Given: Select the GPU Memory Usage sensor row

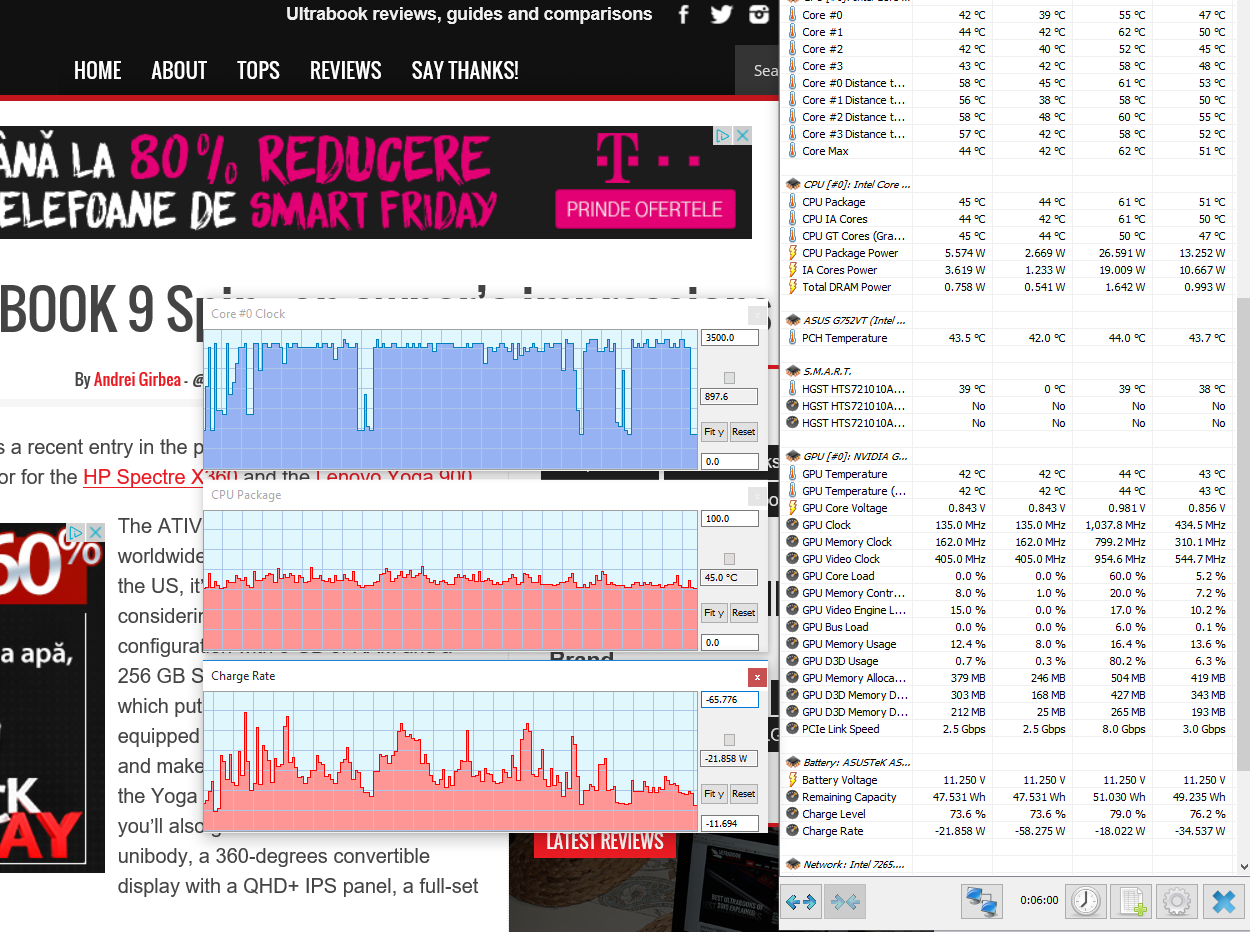Looking at the screenshot, I should 1007,644.
